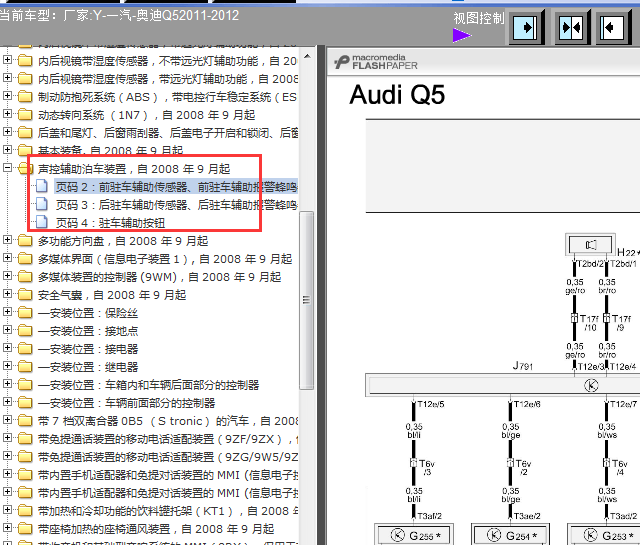
Task: Expand 安装位置：保险丝 folder
Action: 7,312
